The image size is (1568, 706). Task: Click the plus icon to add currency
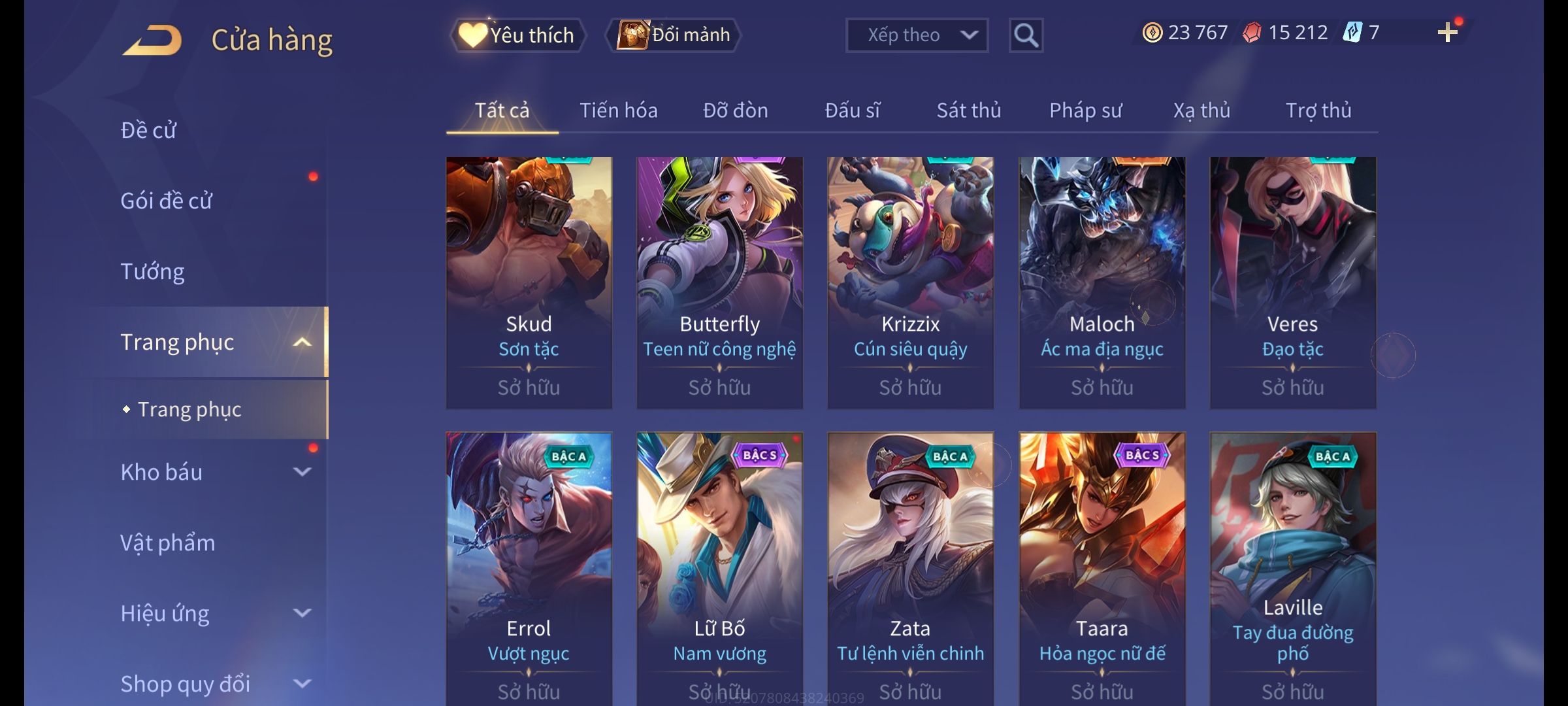pyautogui.click(x=1448, y=33)
